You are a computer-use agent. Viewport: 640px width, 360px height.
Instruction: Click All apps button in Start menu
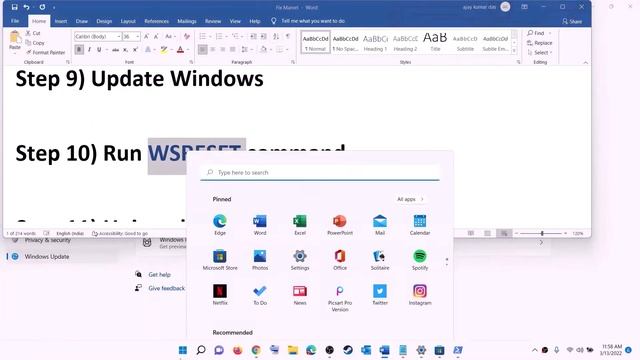coord(410,199)
